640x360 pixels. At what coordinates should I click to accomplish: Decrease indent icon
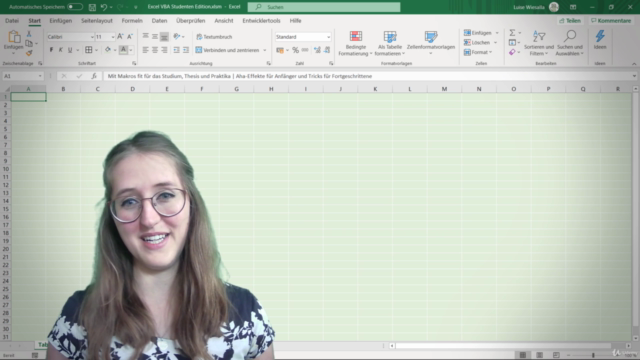point(176,50)
